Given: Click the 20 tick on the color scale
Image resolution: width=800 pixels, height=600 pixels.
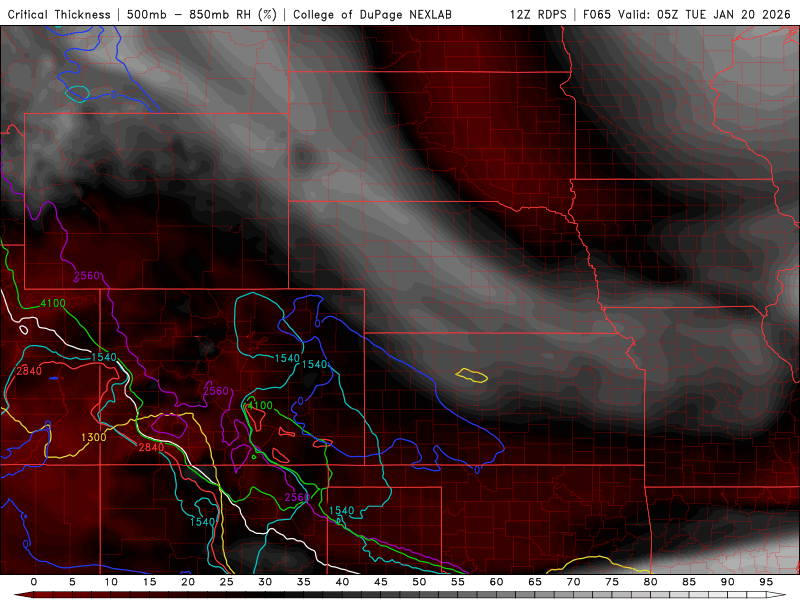Looking at the screenshot, I should [188, 582].
